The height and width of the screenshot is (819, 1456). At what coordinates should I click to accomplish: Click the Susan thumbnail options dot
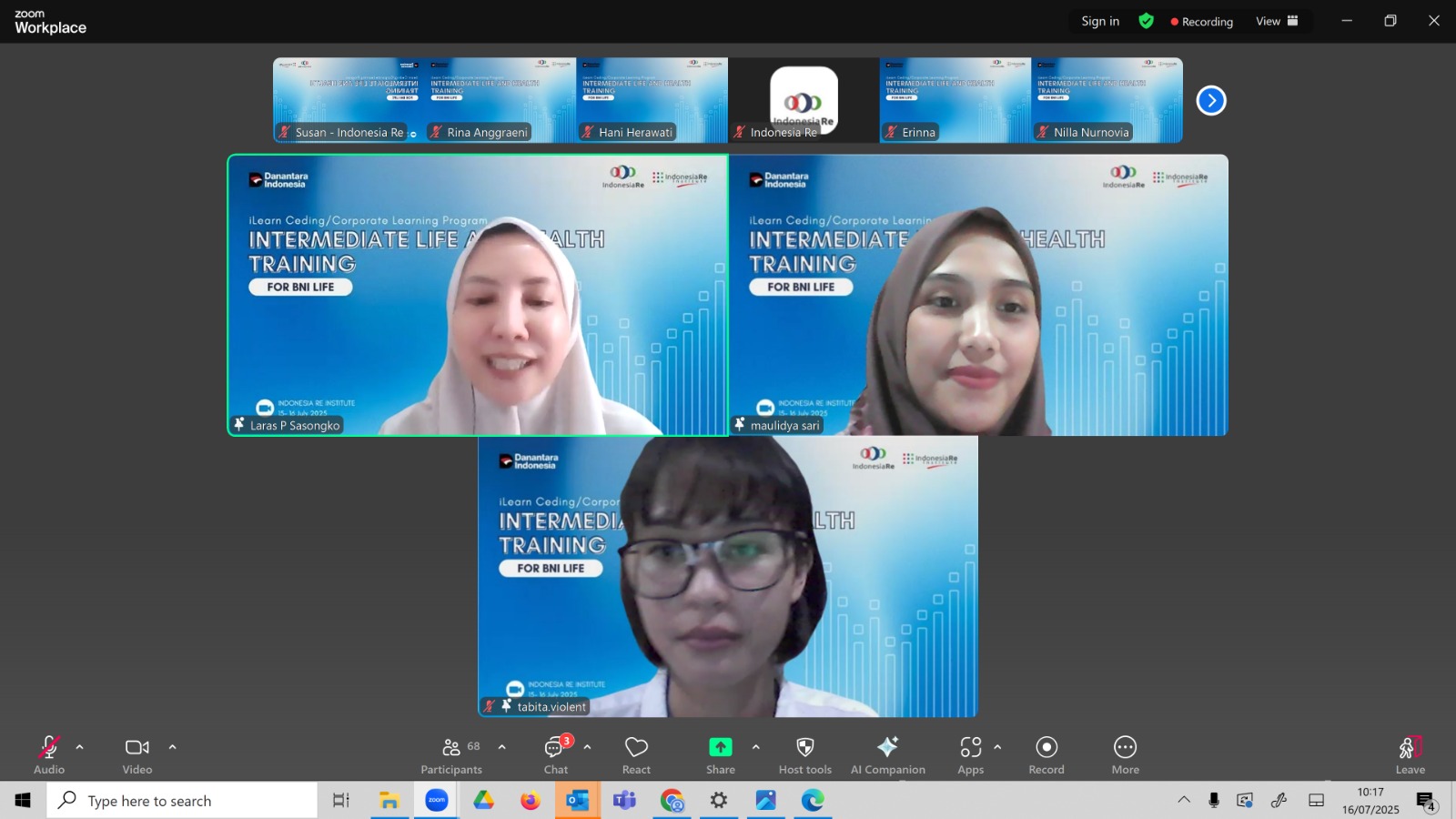tap(413, 134)
